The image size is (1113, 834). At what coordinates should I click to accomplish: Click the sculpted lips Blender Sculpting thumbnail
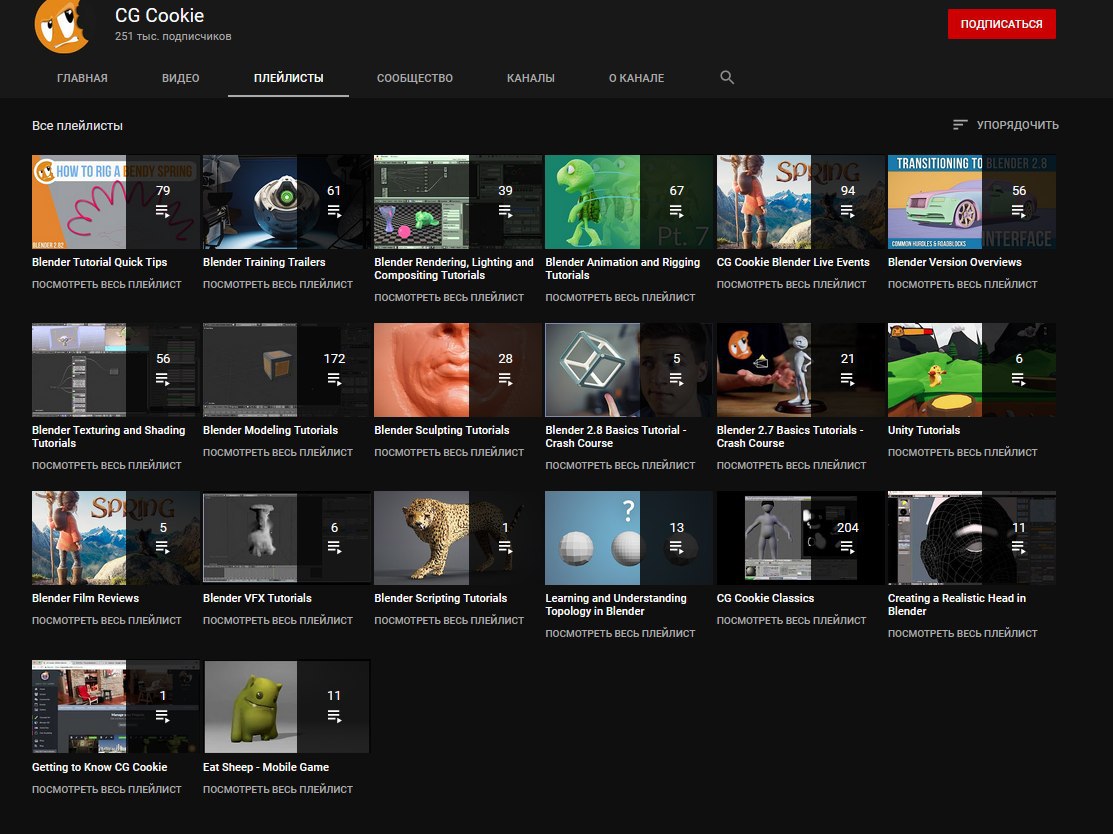pos(458,370)
